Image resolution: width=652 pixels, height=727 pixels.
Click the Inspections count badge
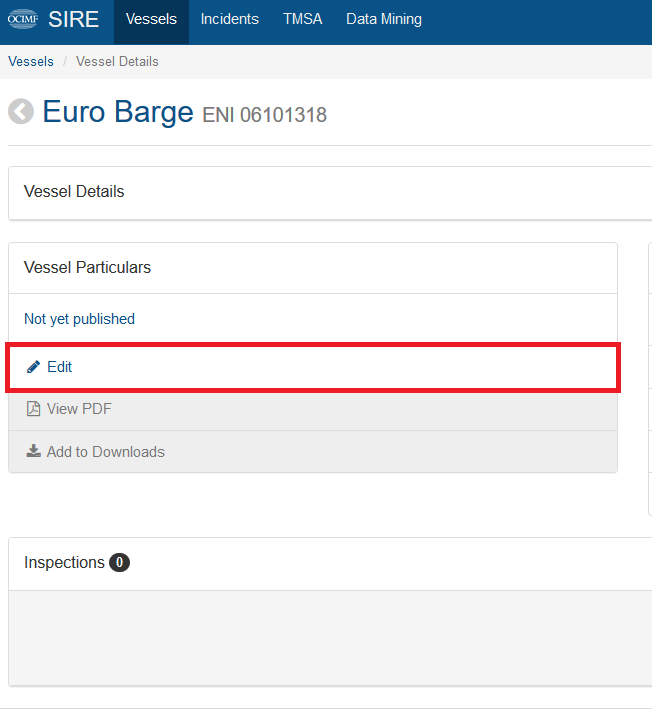tap(119, 562)
